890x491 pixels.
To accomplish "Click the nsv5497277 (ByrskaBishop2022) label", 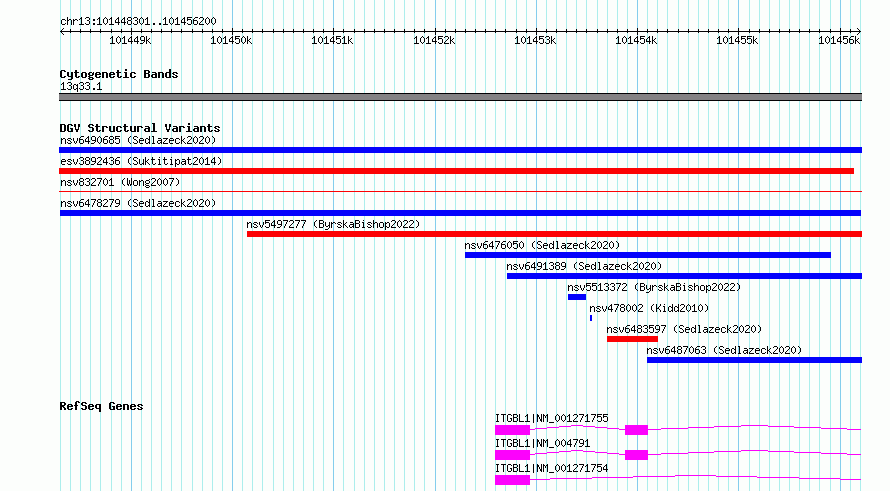I will click(333, 224).
